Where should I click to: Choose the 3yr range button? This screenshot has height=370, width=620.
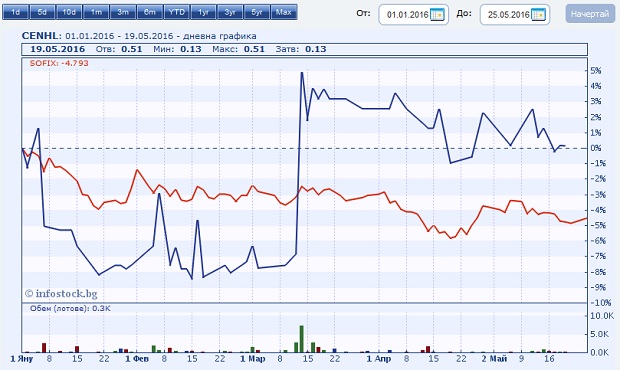pos(230,12)
